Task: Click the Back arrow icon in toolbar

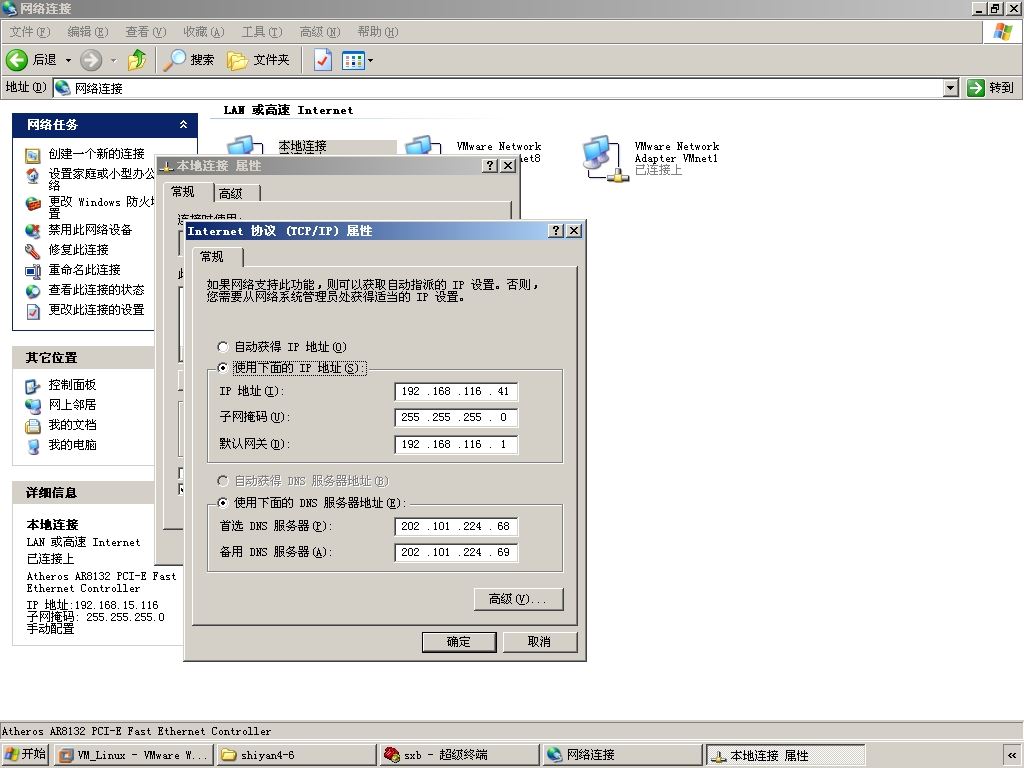Action: pyautogui.click(x=17, y=60)
